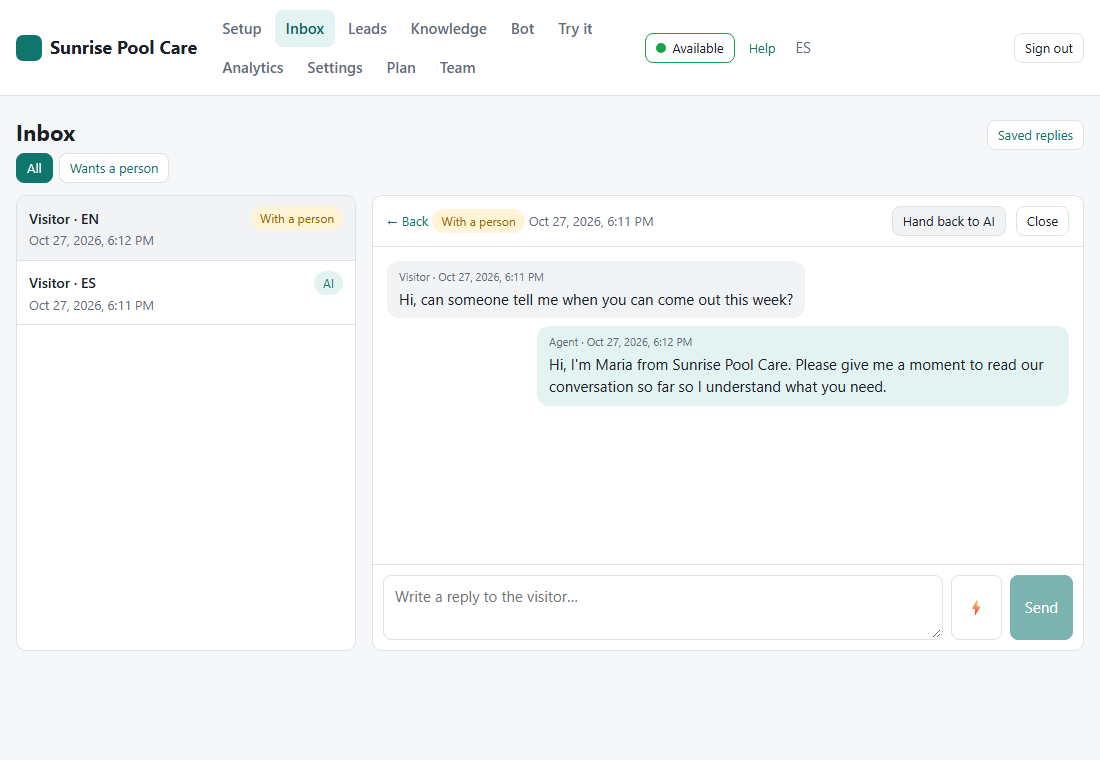The height and width of the screenshot is (760, 1100).
Task: Toggle the Available status button
Action: tap(690, 48)
